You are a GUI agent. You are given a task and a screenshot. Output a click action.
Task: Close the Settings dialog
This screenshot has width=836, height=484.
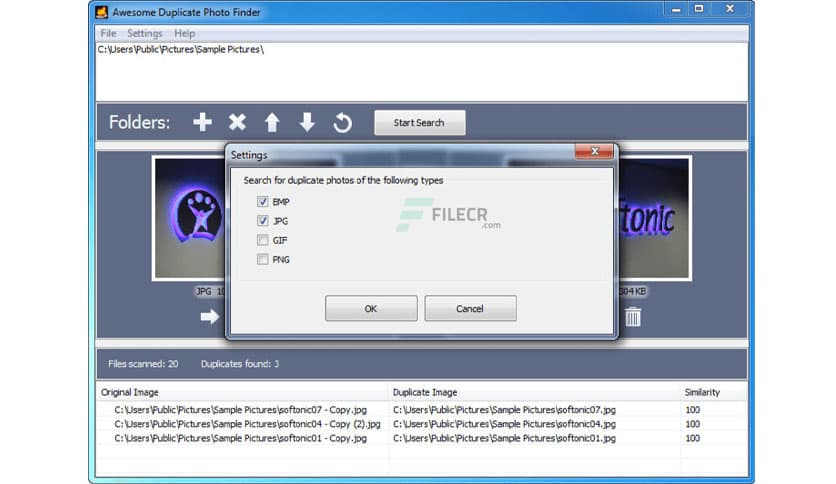[x=594, y=151]
